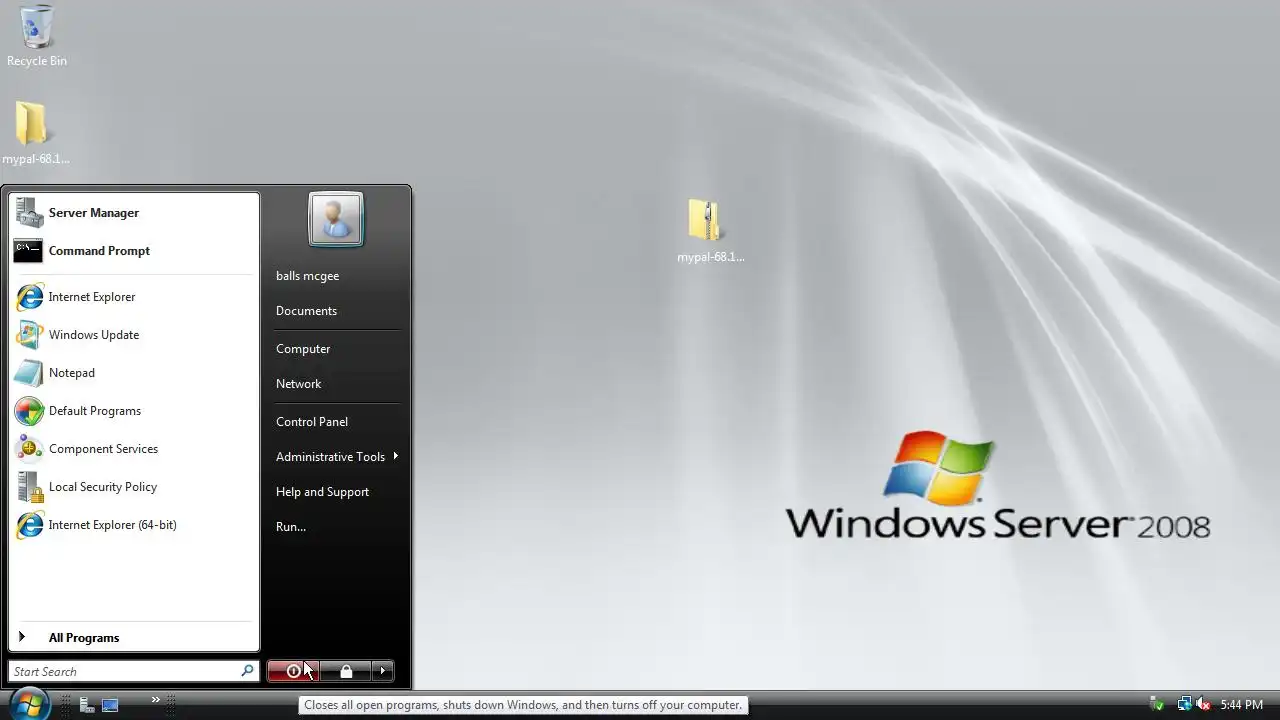Open Local Security Policy
The height and width of the screenshot is (720, 1280).
tap(134, 487)
